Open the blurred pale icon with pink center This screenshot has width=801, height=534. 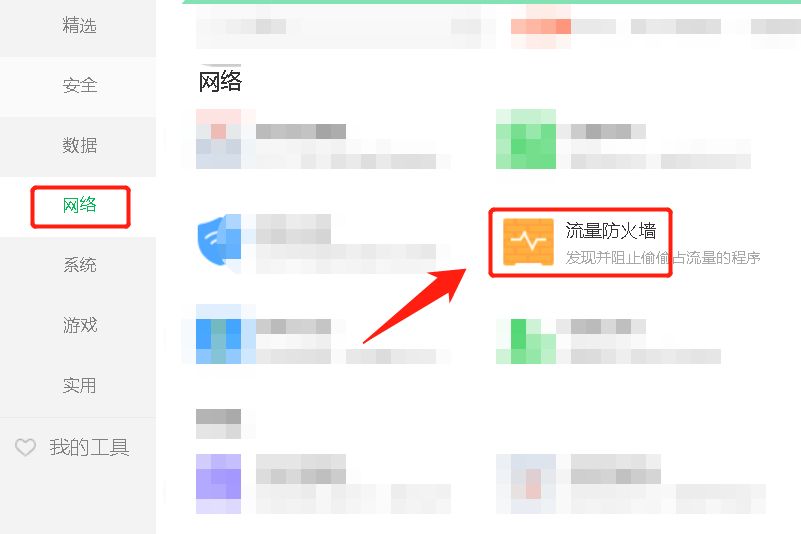pos(526,484)
